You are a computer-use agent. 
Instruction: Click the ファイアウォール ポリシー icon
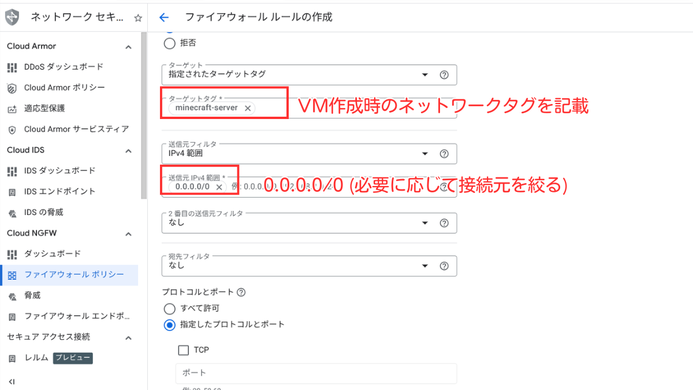(12, 275)
